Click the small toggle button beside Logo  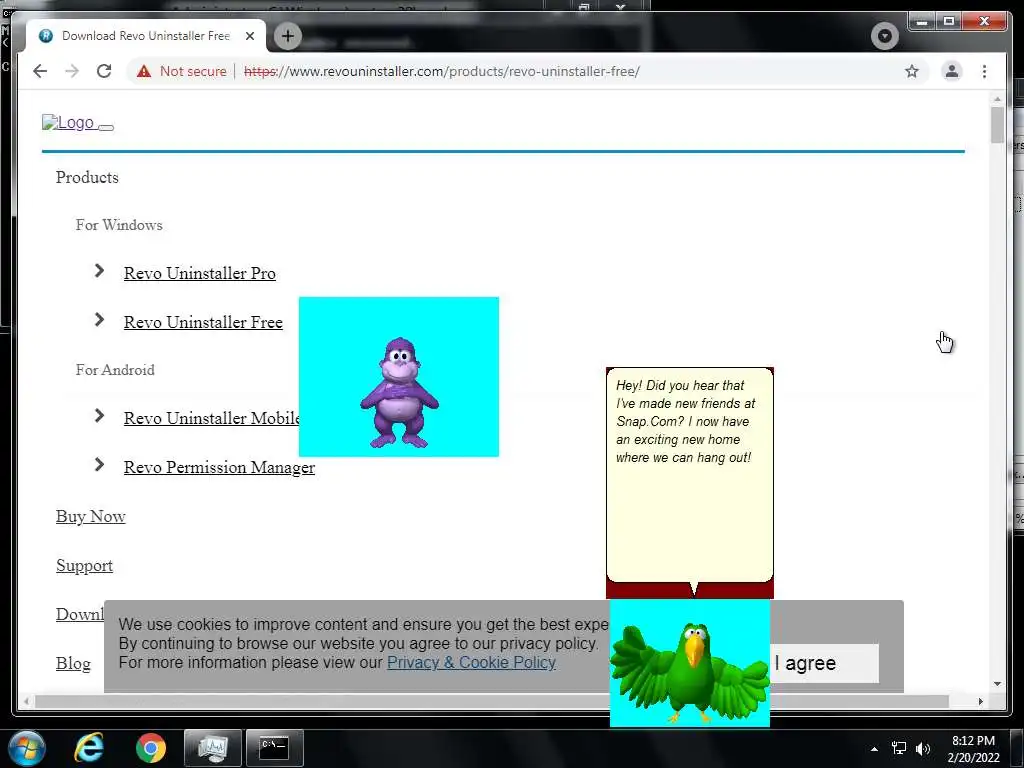click(x=106, y=127)
